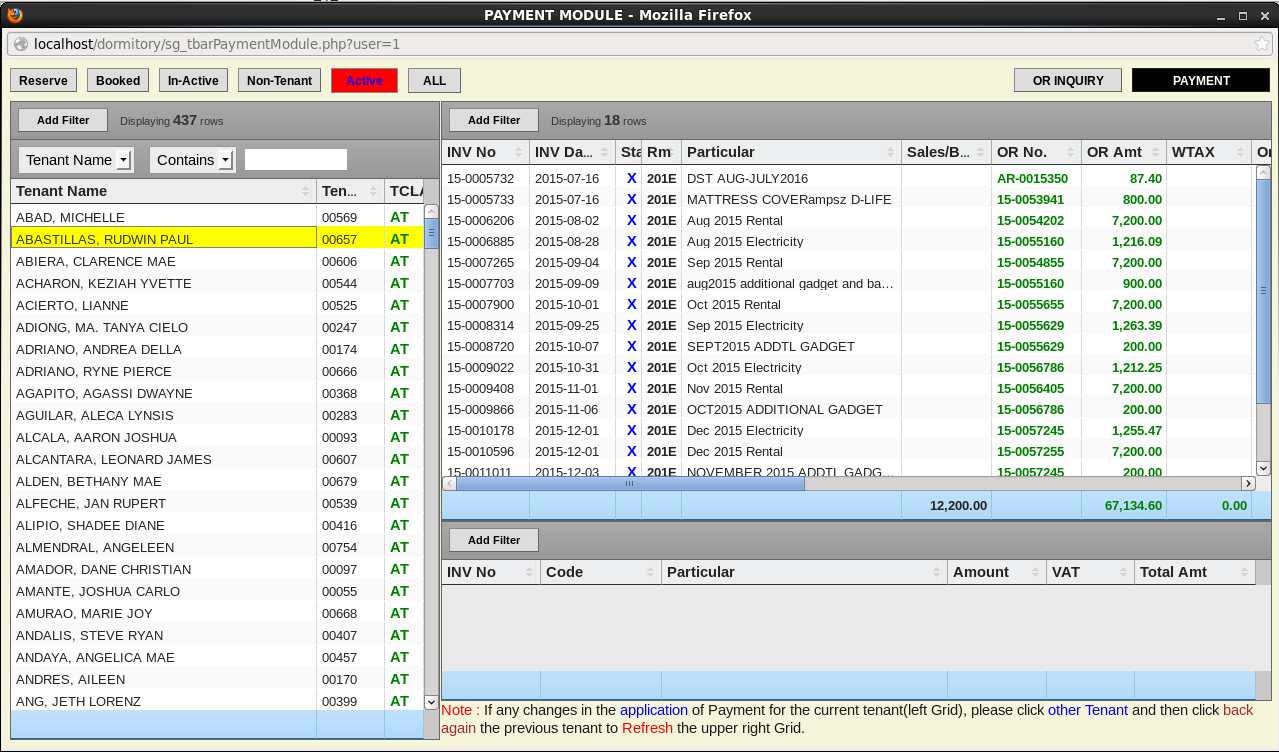Viewport: 1279px width, 753px height.
Task: Select the black PAYMENT tab
Action: (x=1201, y=81)
